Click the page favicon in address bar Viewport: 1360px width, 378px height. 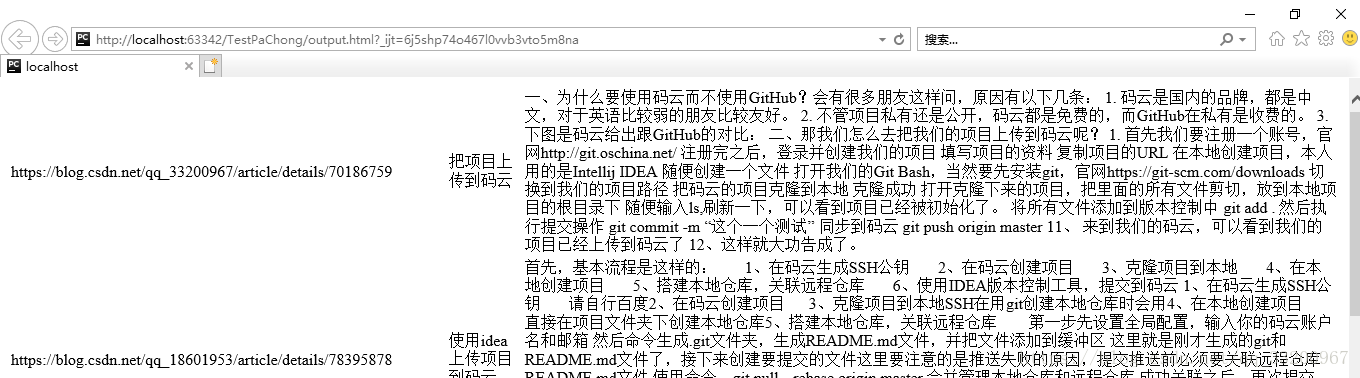pos(83,40)
